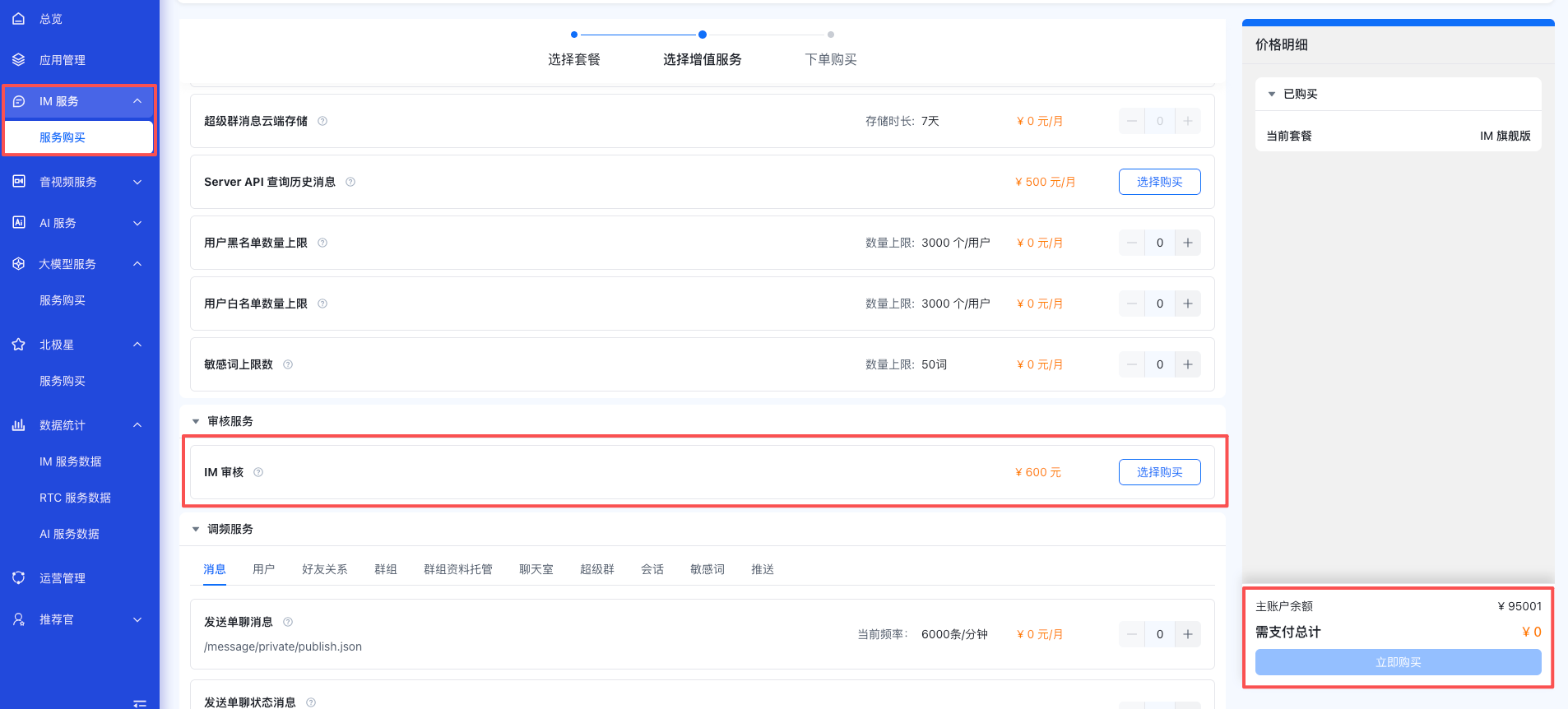Click the 应用管理 layers icon
Viewport: 1568px width, 709px height.
18,59
